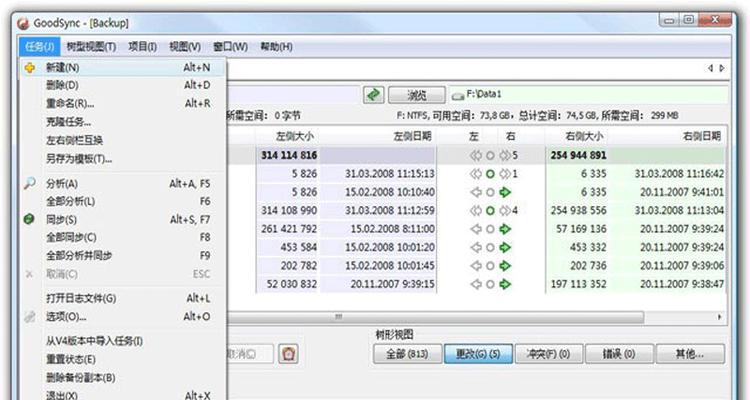Click the horizontal scrollbar thumb
Screen dimensions: 750x400
[x=435, y=317]
